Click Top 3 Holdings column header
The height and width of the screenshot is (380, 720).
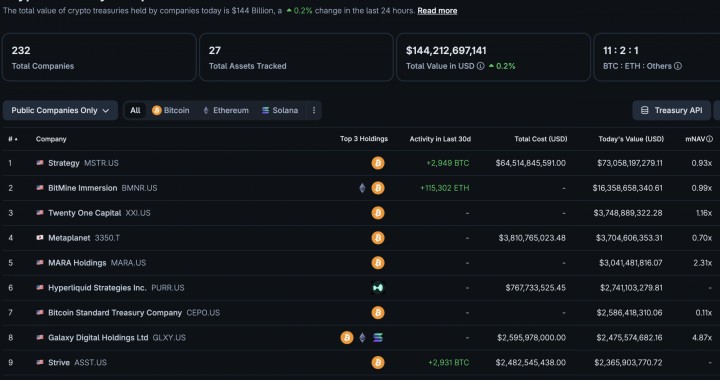364,139
